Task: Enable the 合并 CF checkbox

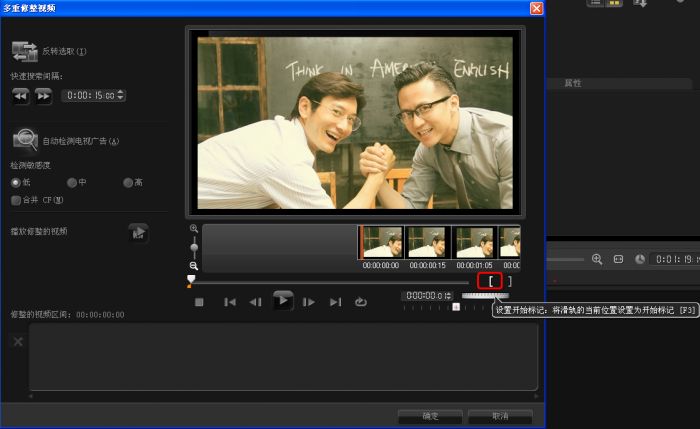Action: pos(15,200)
